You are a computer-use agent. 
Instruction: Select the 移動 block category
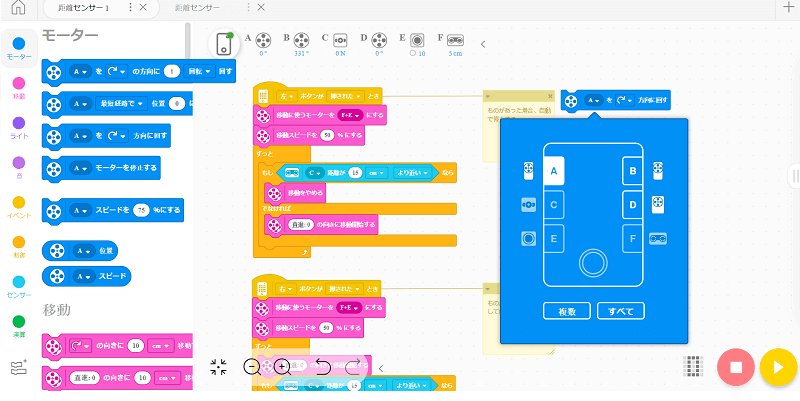[19, 89]
